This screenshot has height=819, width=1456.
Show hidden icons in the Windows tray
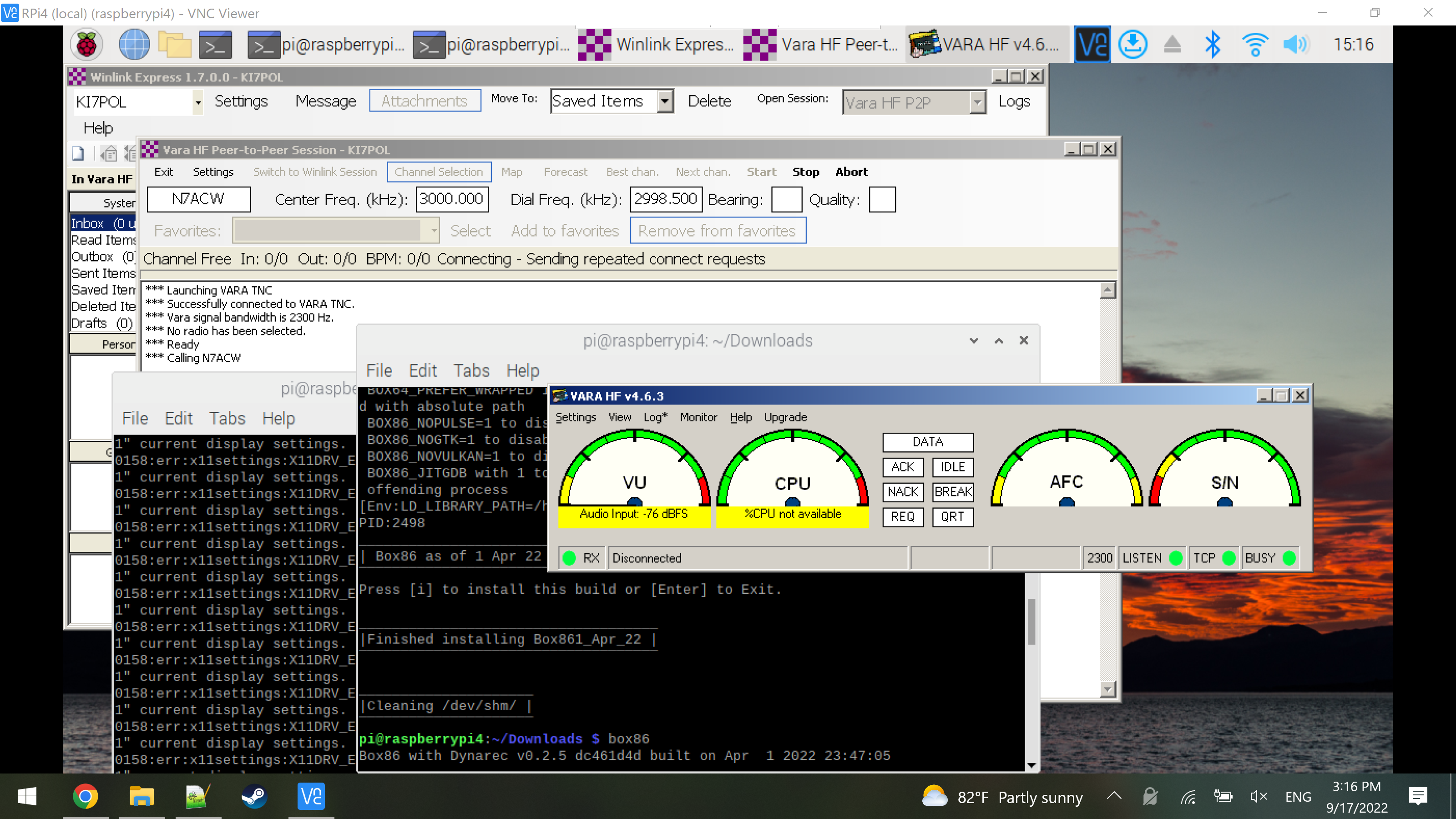click(x=1114, y=796)
